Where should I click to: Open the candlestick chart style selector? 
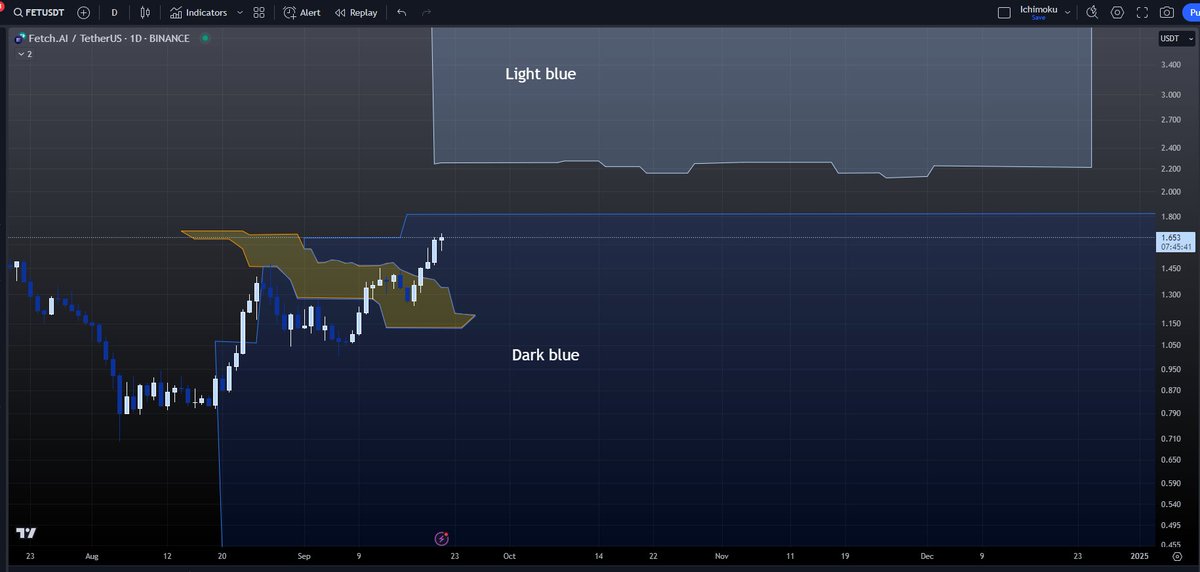point(146,13)
